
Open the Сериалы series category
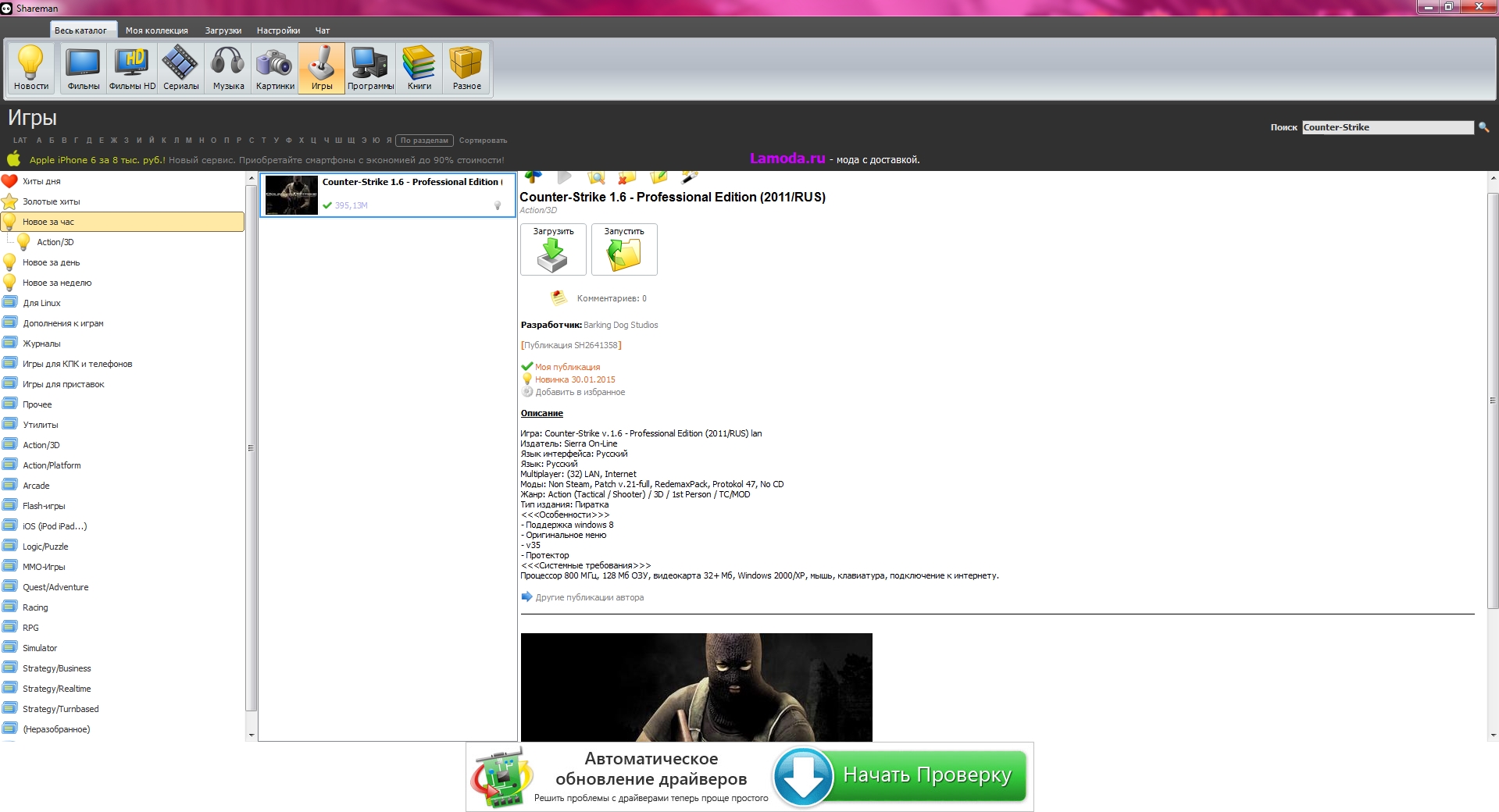(x=180, y=69)
